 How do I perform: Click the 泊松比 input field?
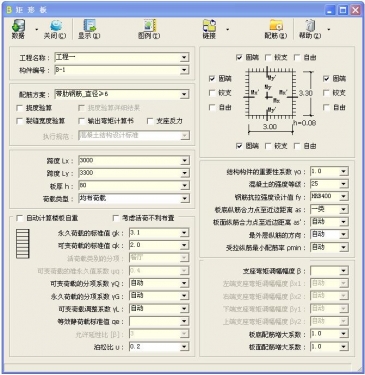(159, 347)
